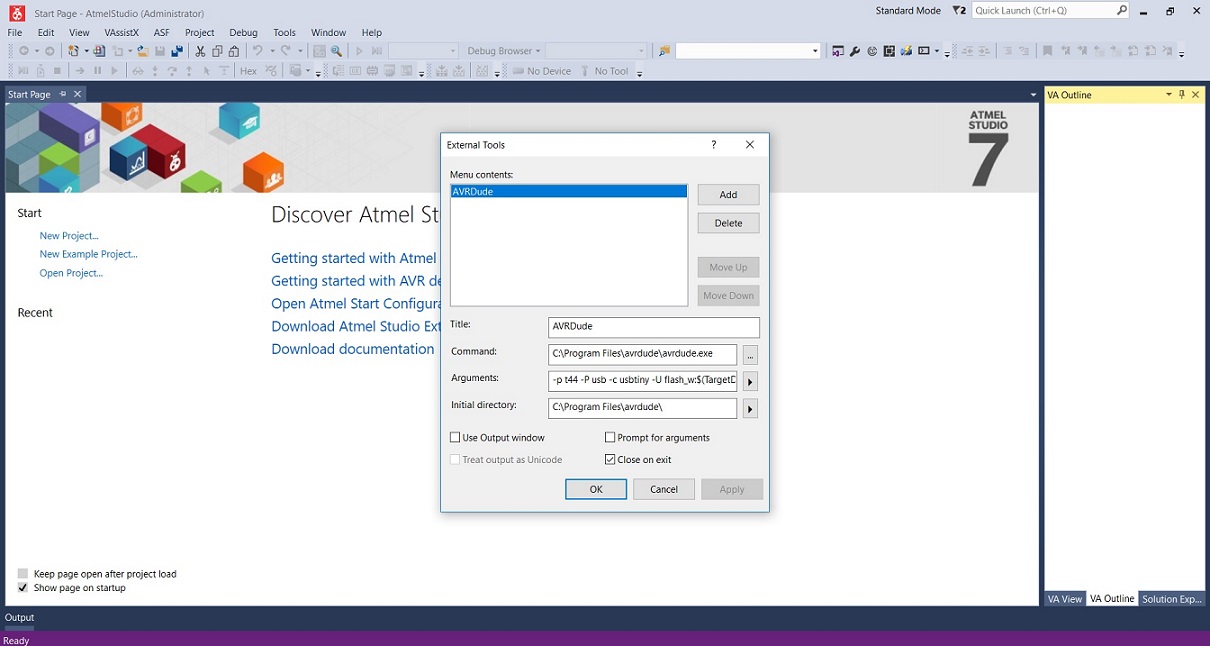Click the Cut scissors icon
This screenshot has width=1210, height=646.
200,51
